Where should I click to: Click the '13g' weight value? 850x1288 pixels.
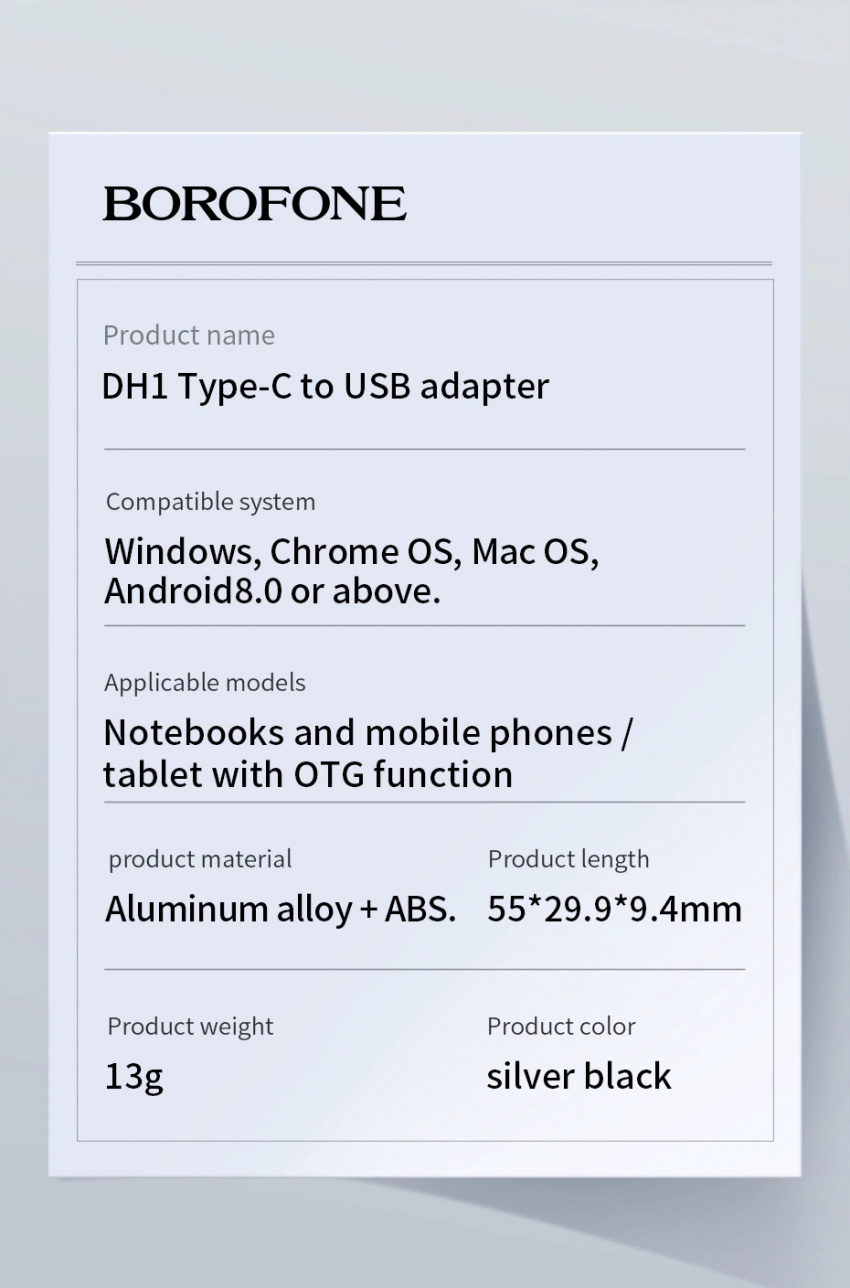pyautogui.click(x=134, y=1077)
